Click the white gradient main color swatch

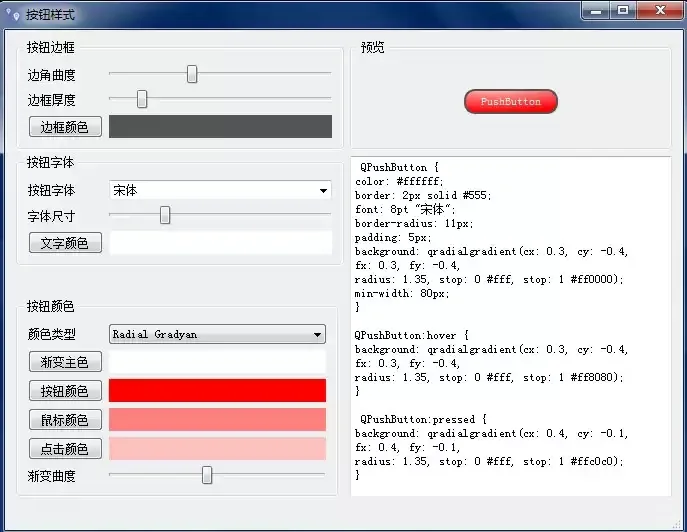tap(217, 362)
